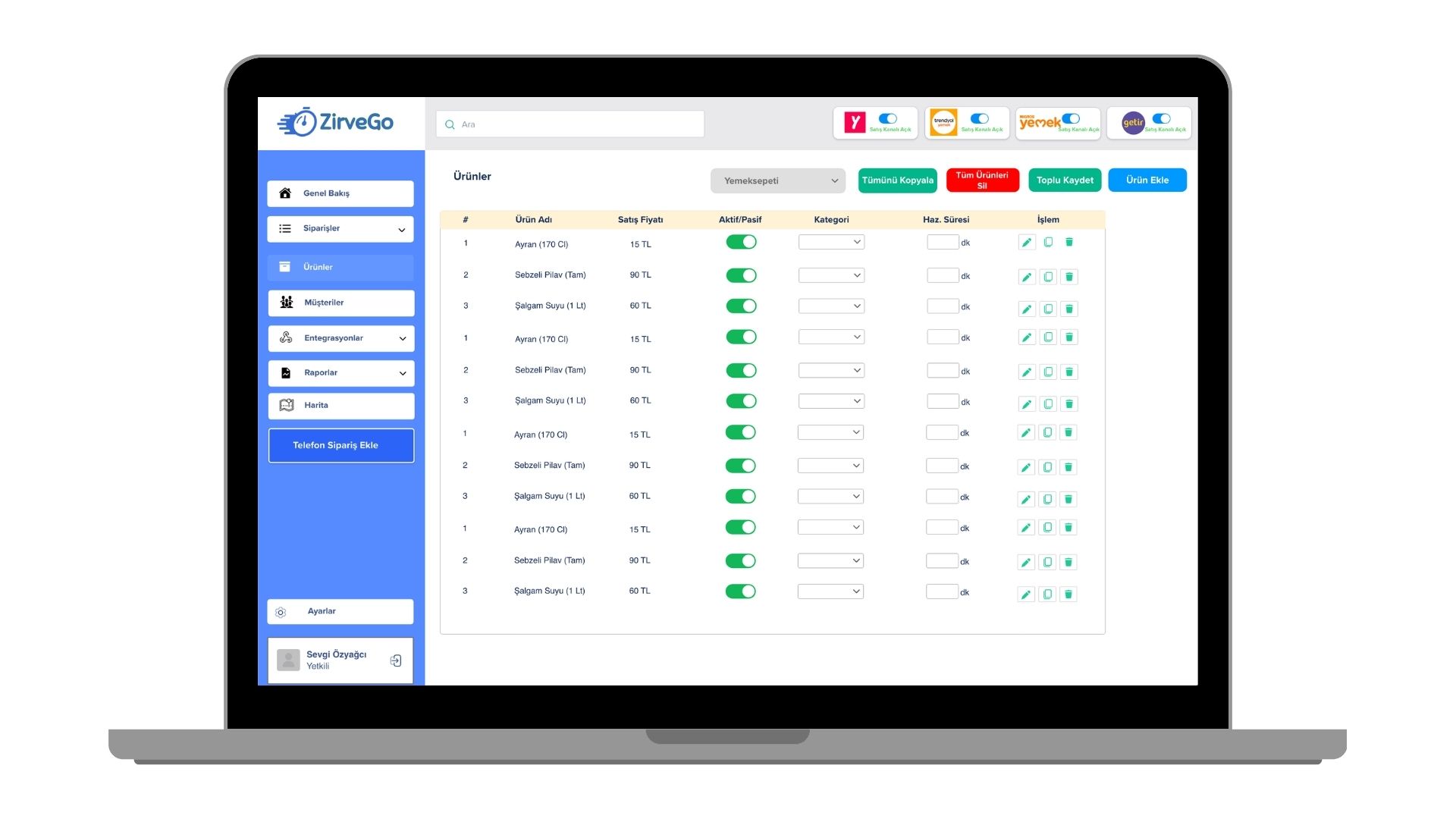Expand the Siparişler sidebar menu
Viewport: 1456px width, 819px height.
(401, 229)
